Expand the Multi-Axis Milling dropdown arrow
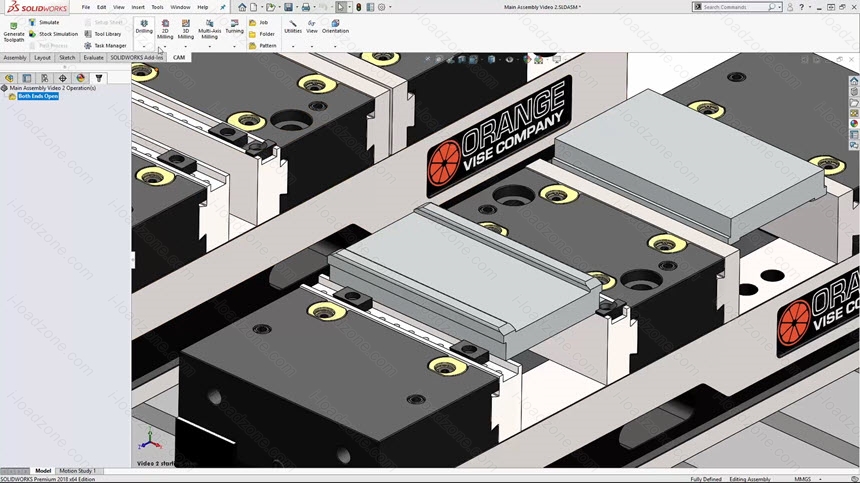Viewport: 860px width, 483px height. coord(210,46)
